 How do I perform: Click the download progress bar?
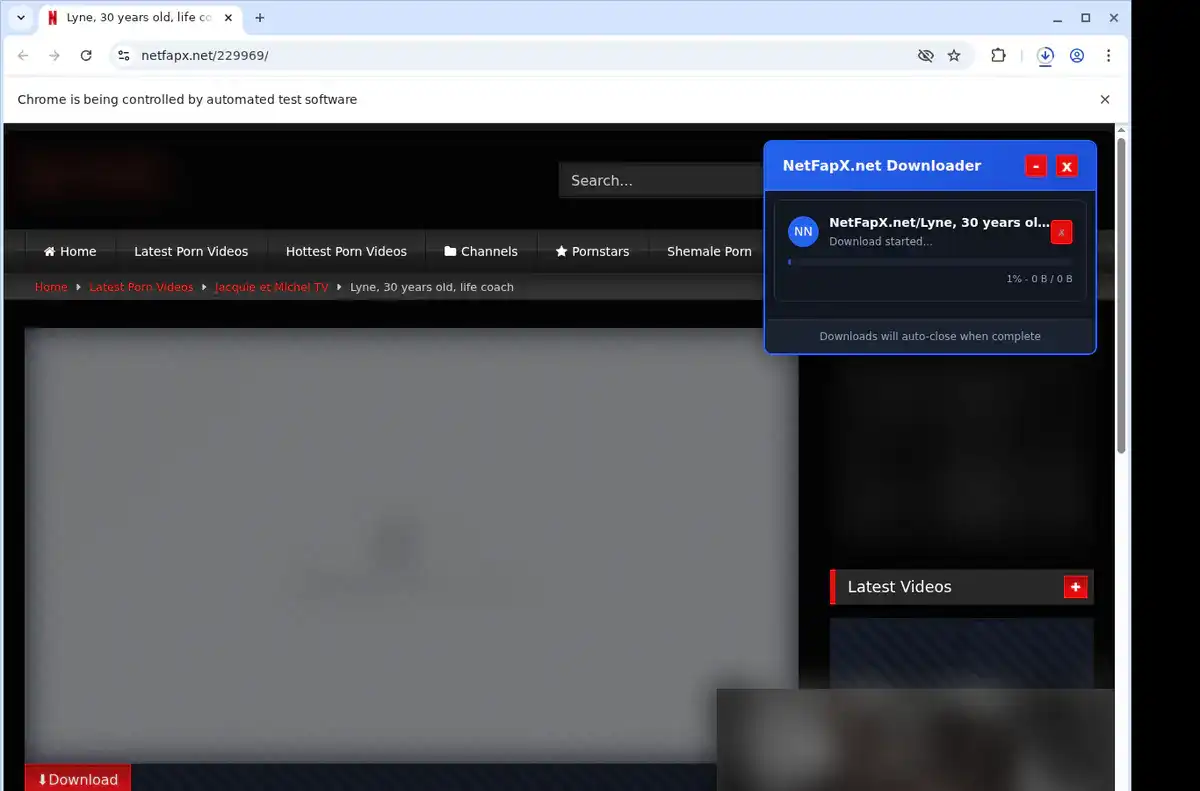click(x=930, y=262)
